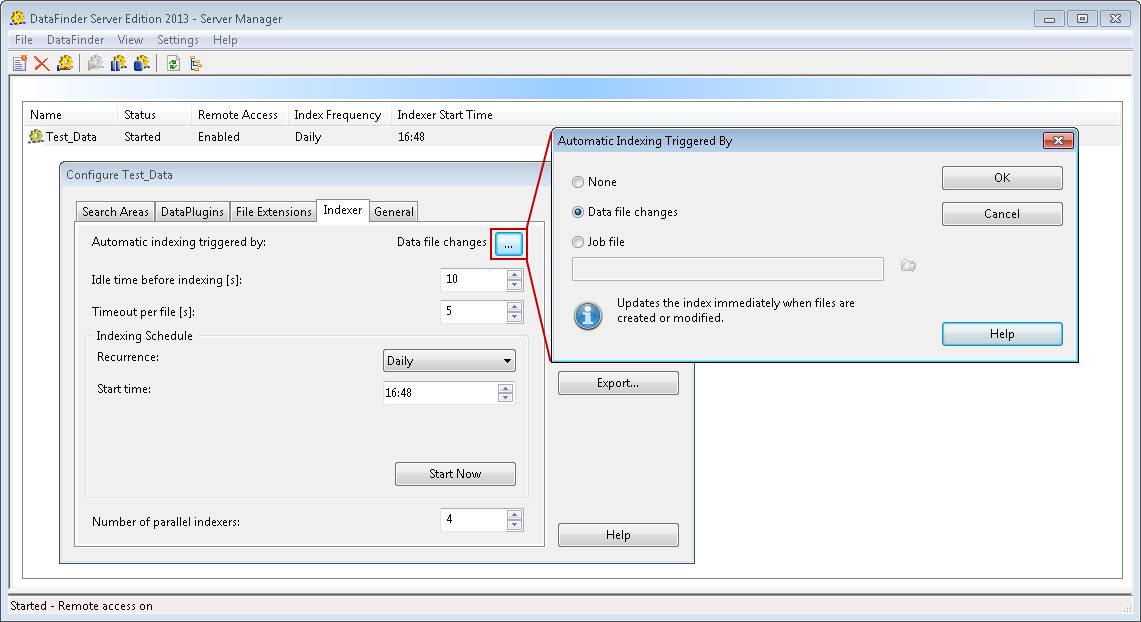1141x622 pixels.
Task: Click the tree structure toolbar icon
Action: tap(196, 63)
